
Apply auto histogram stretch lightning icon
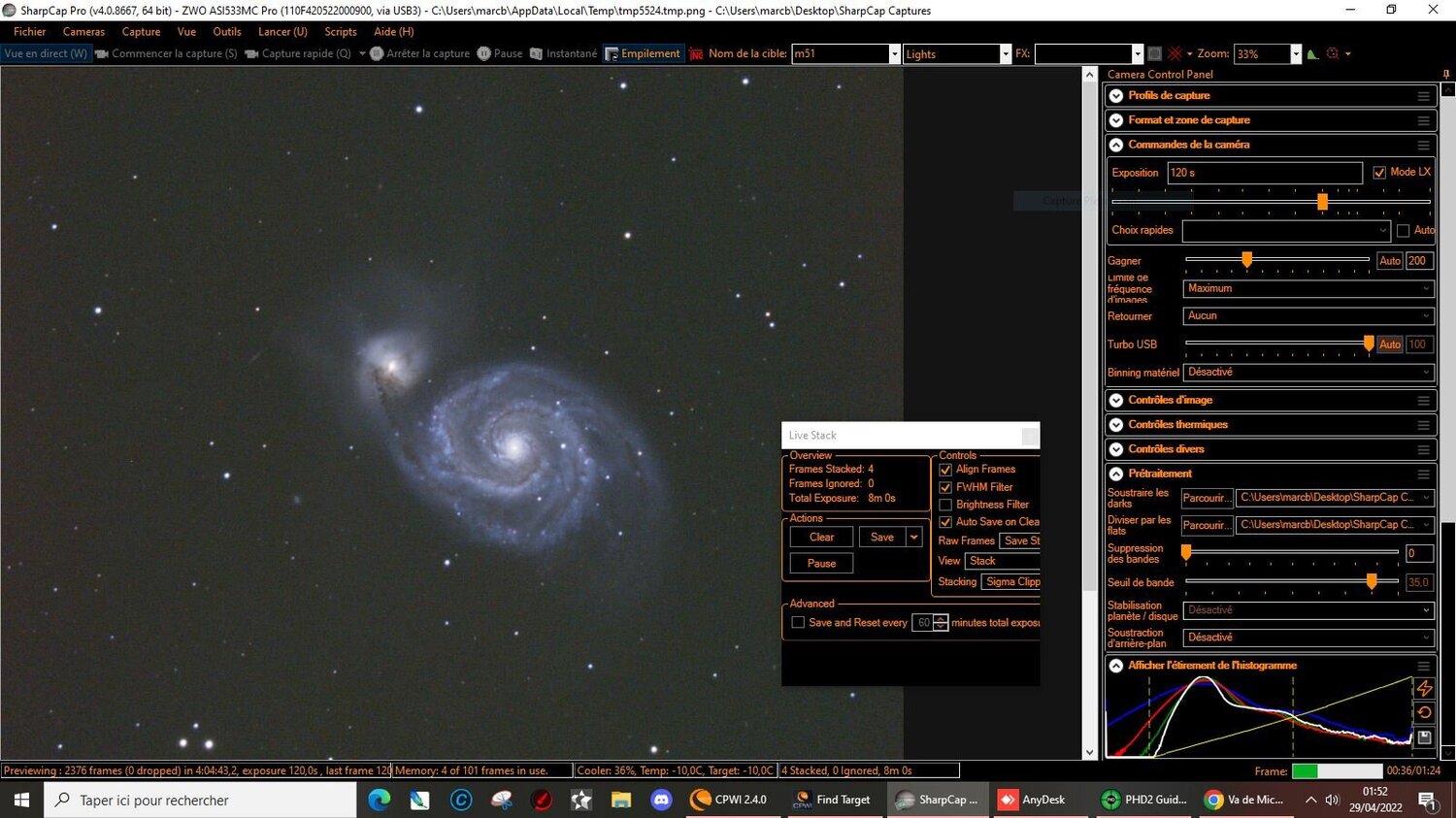point(1425,688)
